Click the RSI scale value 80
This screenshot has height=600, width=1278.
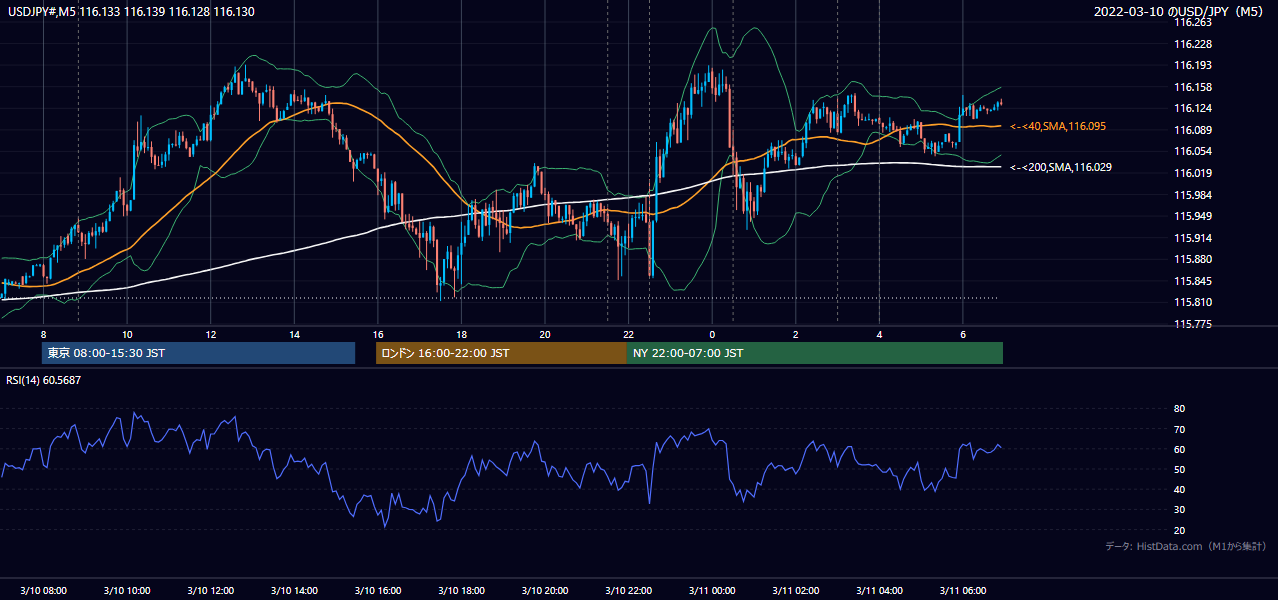(1179, 409)
